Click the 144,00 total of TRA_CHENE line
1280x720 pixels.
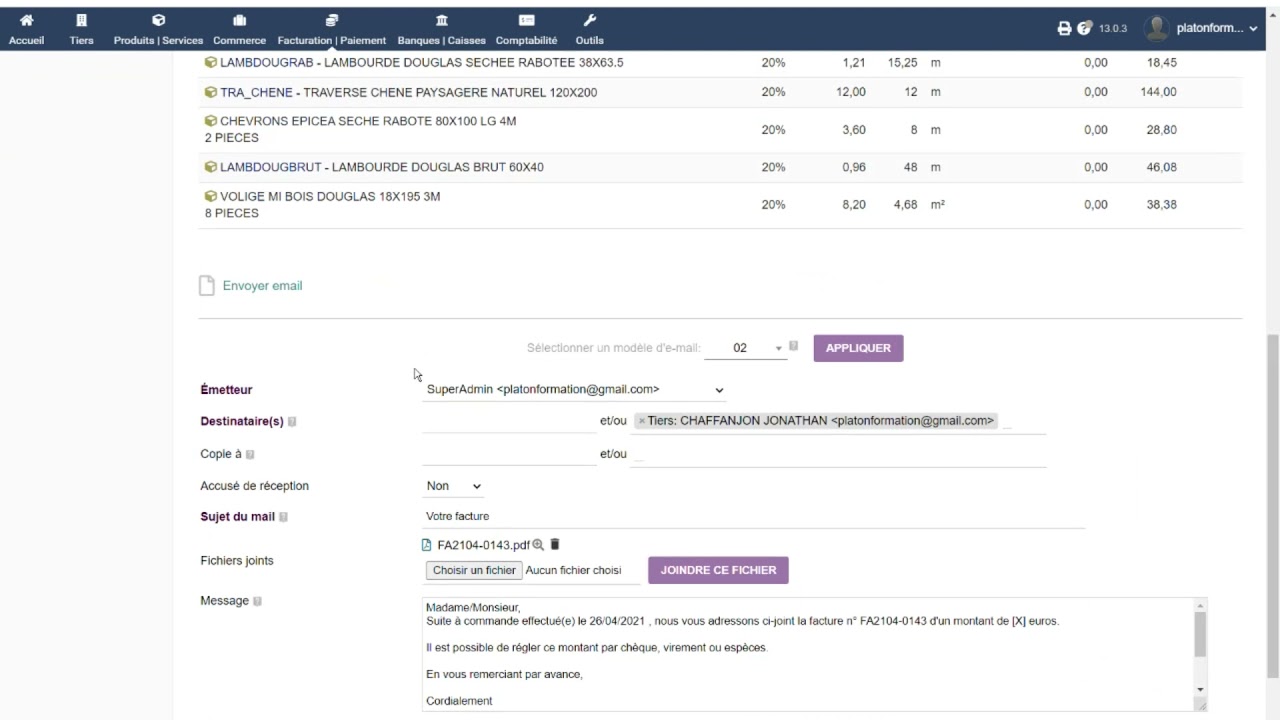tap(1158, 92)
